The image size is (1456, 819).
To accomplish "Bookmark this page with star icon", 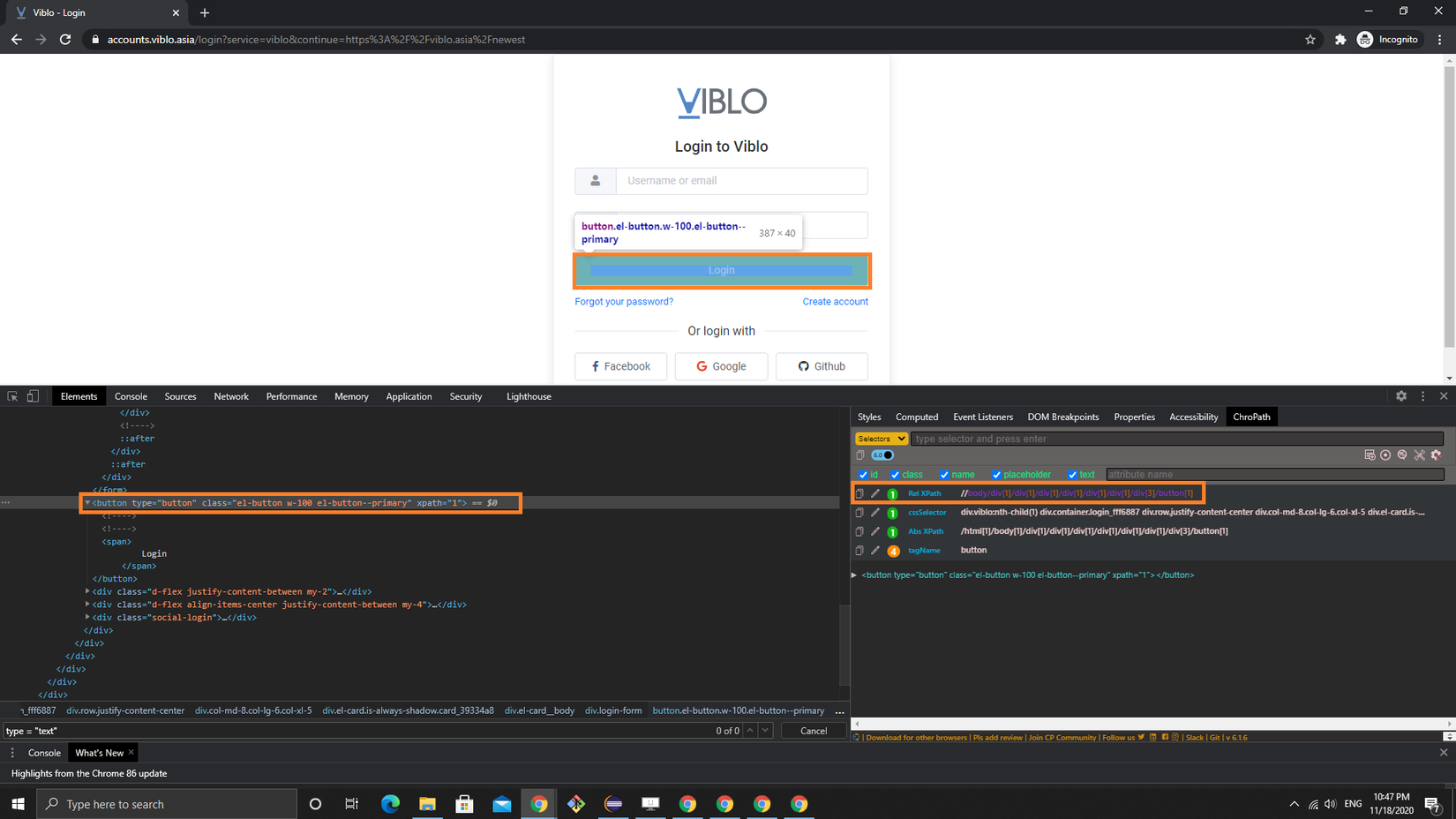I will click(1310, 40).
